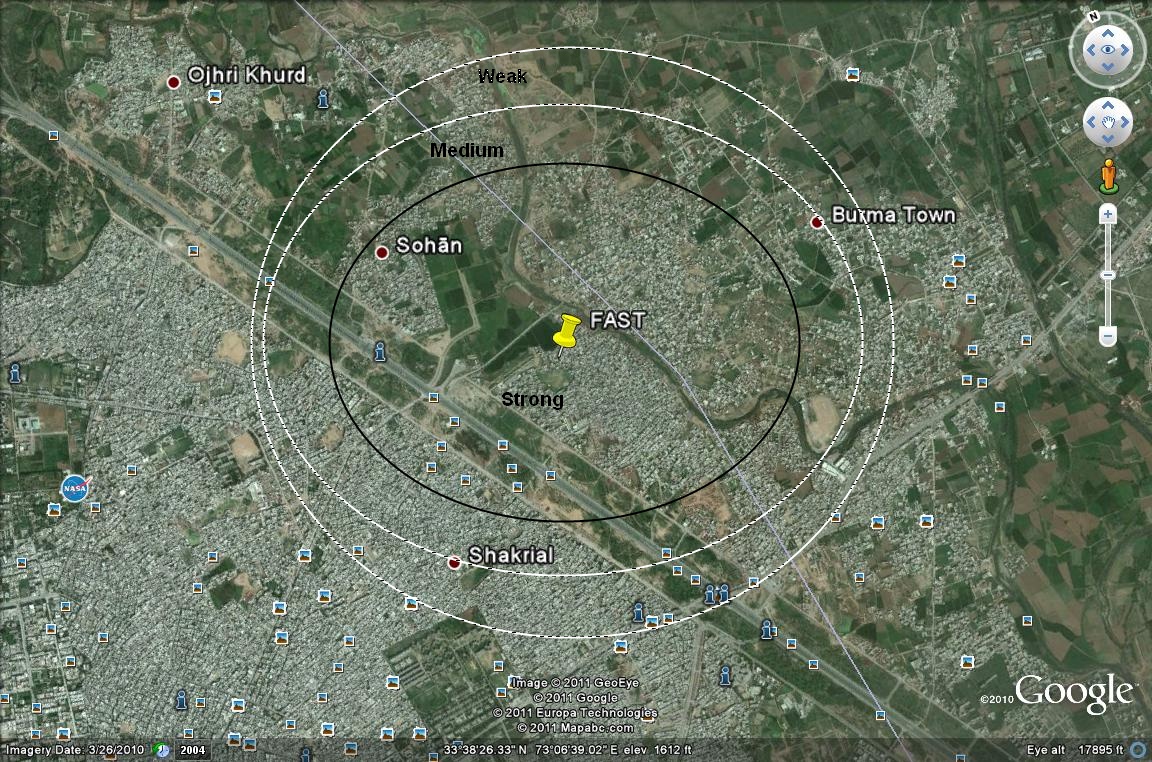
Task: Select the Sohan place marker dot
Action: (x=382, y=253)
